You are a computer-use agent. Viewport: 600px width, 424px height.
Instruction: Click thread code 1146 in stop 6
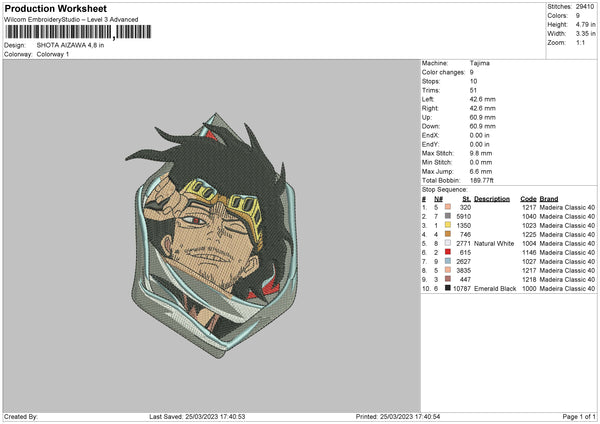pos(529,253)
